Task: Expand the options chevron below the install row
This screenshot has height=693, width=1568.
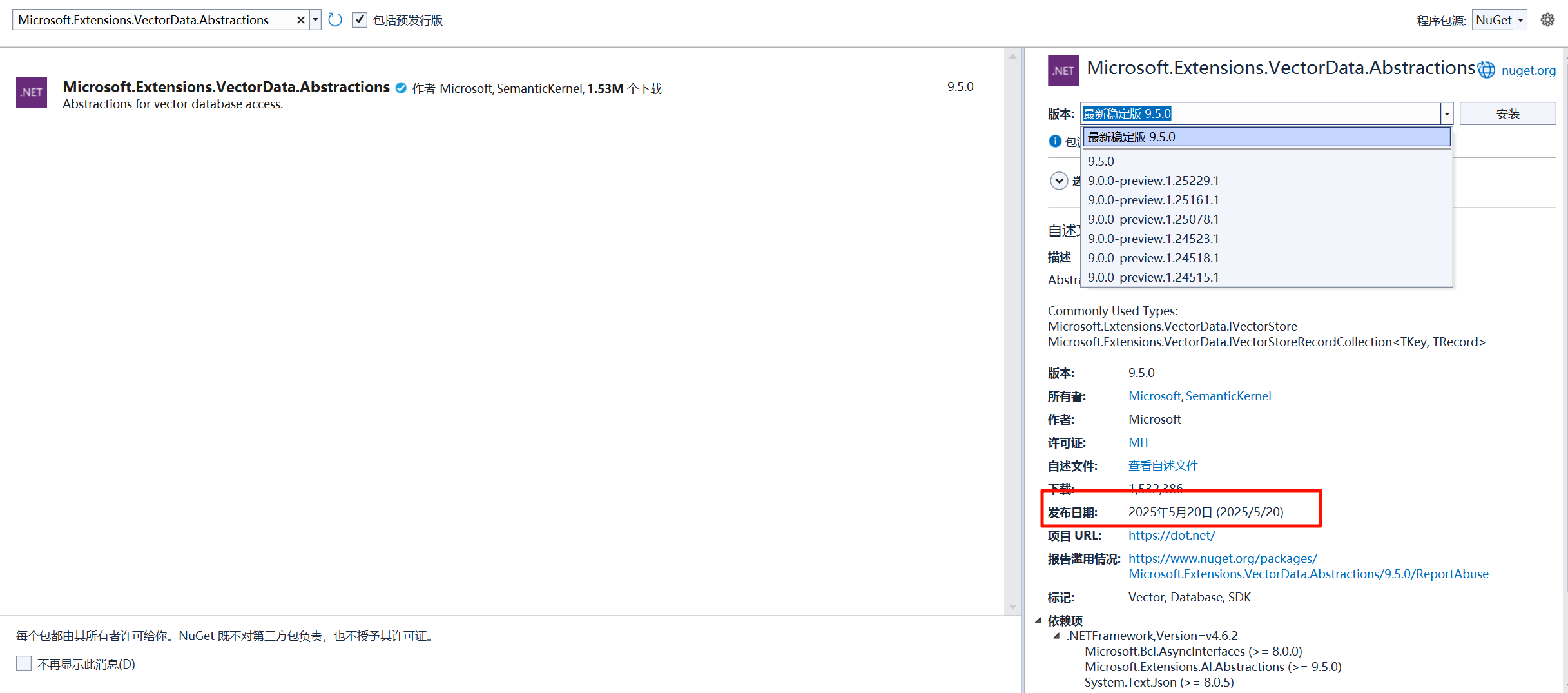Action: (1059, 181)
